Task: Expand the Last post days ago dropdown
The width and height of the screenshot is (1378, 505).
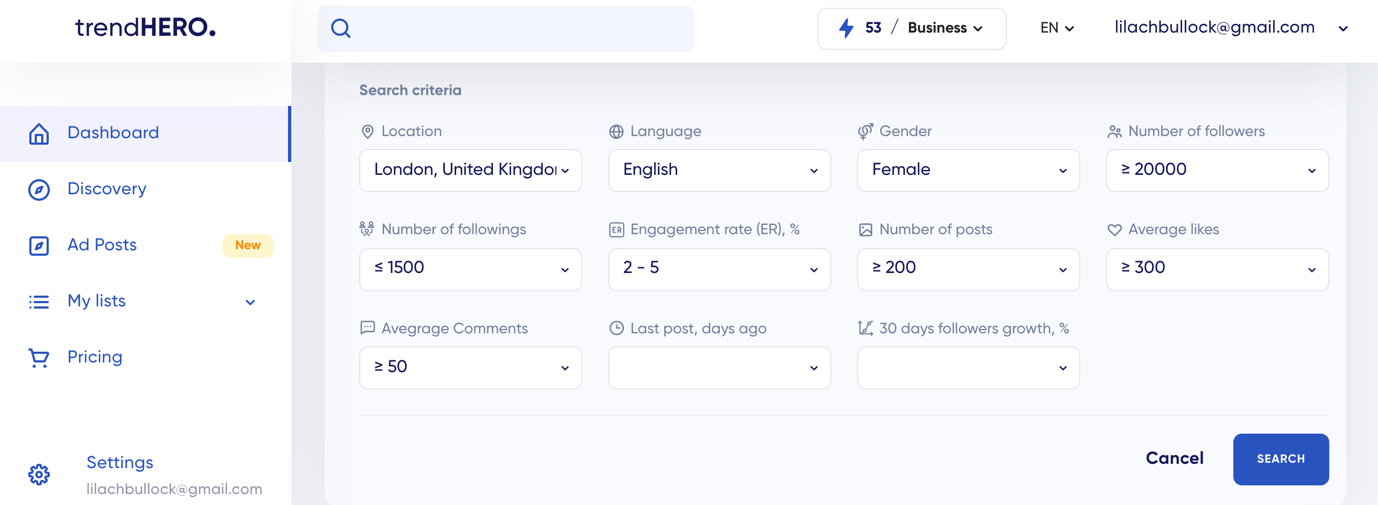Action: pyautogui.click(x=719, y=368)
